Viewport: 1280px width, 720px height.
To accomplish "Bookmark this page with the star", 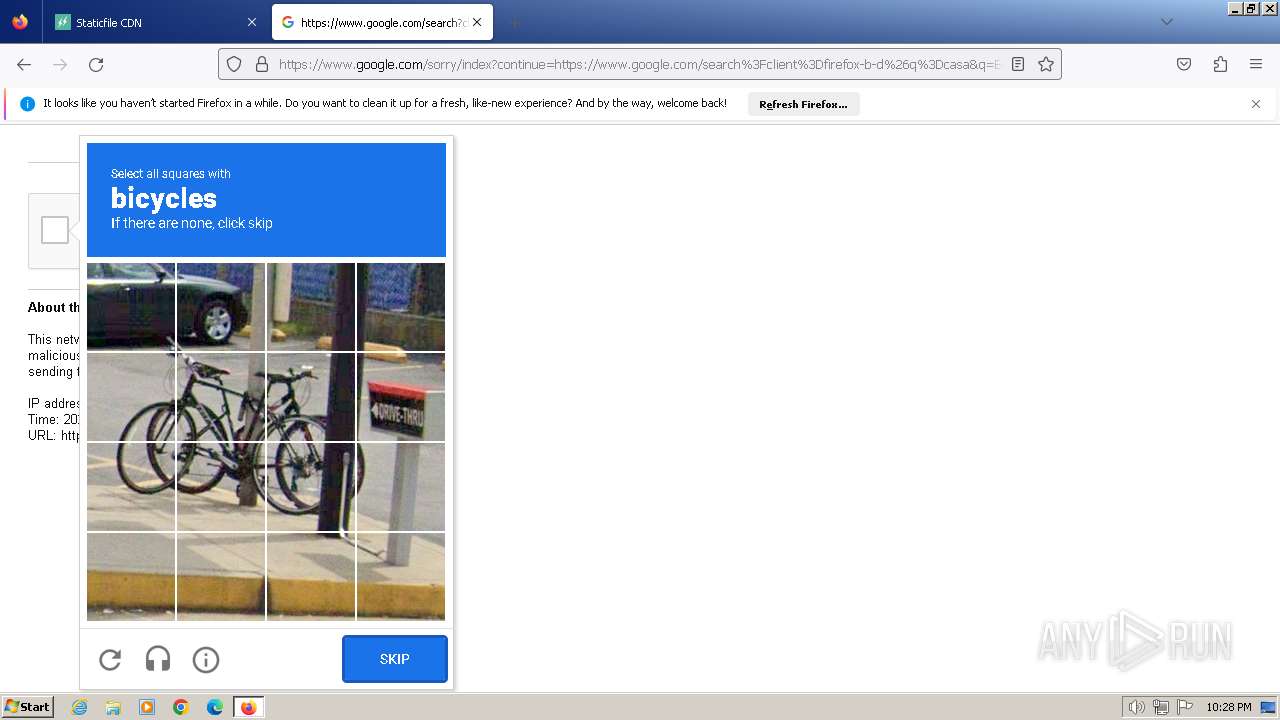I will pyautogui.click(x=1046, y=64).
